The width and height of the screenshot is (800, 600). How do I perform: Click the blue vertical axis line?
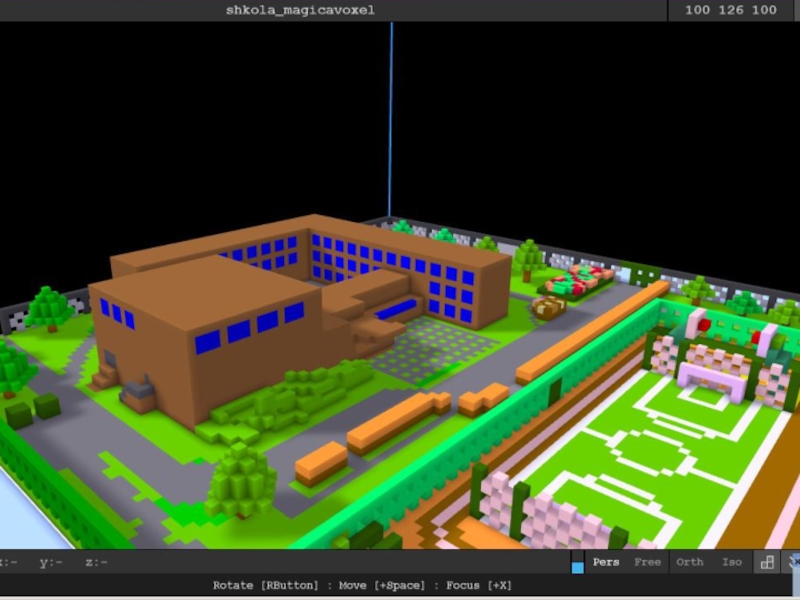click(390, 120)
